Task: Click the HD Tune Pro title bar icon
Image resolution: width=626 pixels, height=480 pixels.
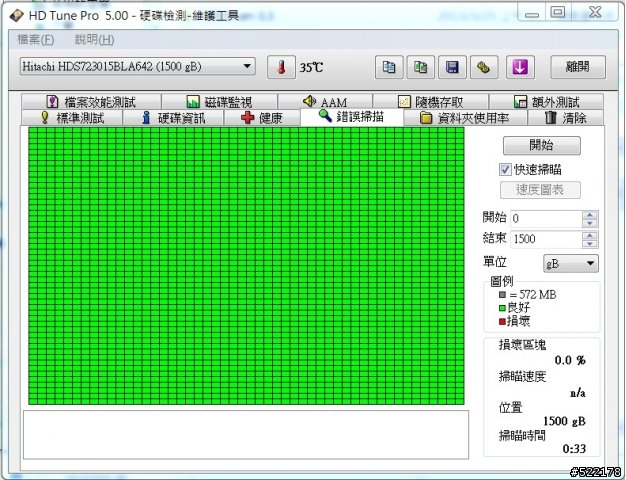Action: [x=17, y=16]
